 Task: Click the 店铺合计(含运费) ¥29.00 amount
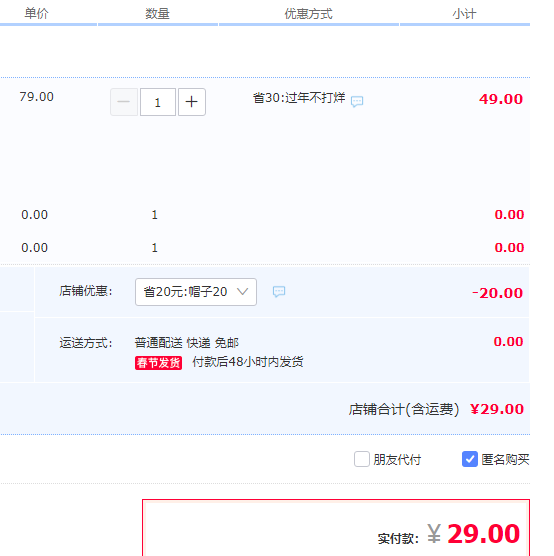pos(497,409)
